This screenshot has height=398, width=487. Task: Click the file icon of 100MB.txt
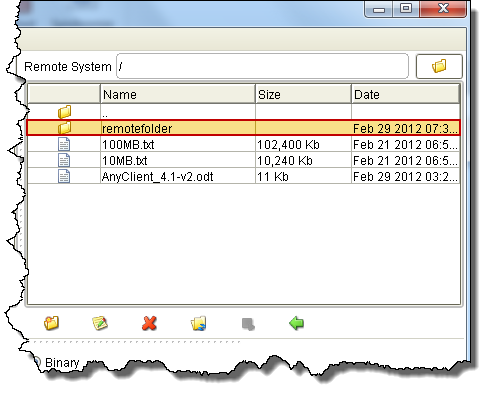64,144
